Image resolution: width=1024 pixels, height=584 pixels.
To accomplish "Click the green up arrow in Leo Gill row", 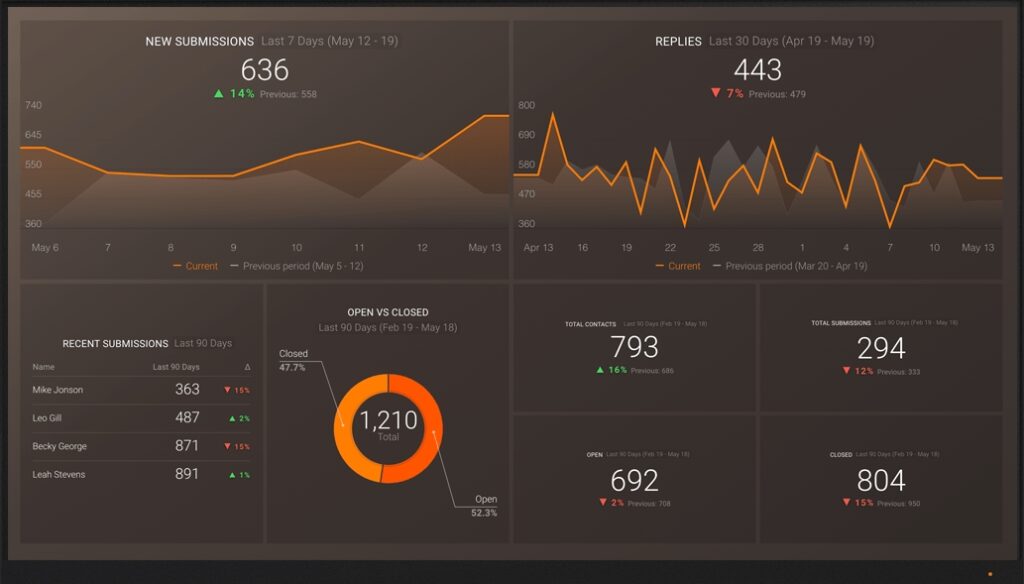I will [x=232, y=418].
